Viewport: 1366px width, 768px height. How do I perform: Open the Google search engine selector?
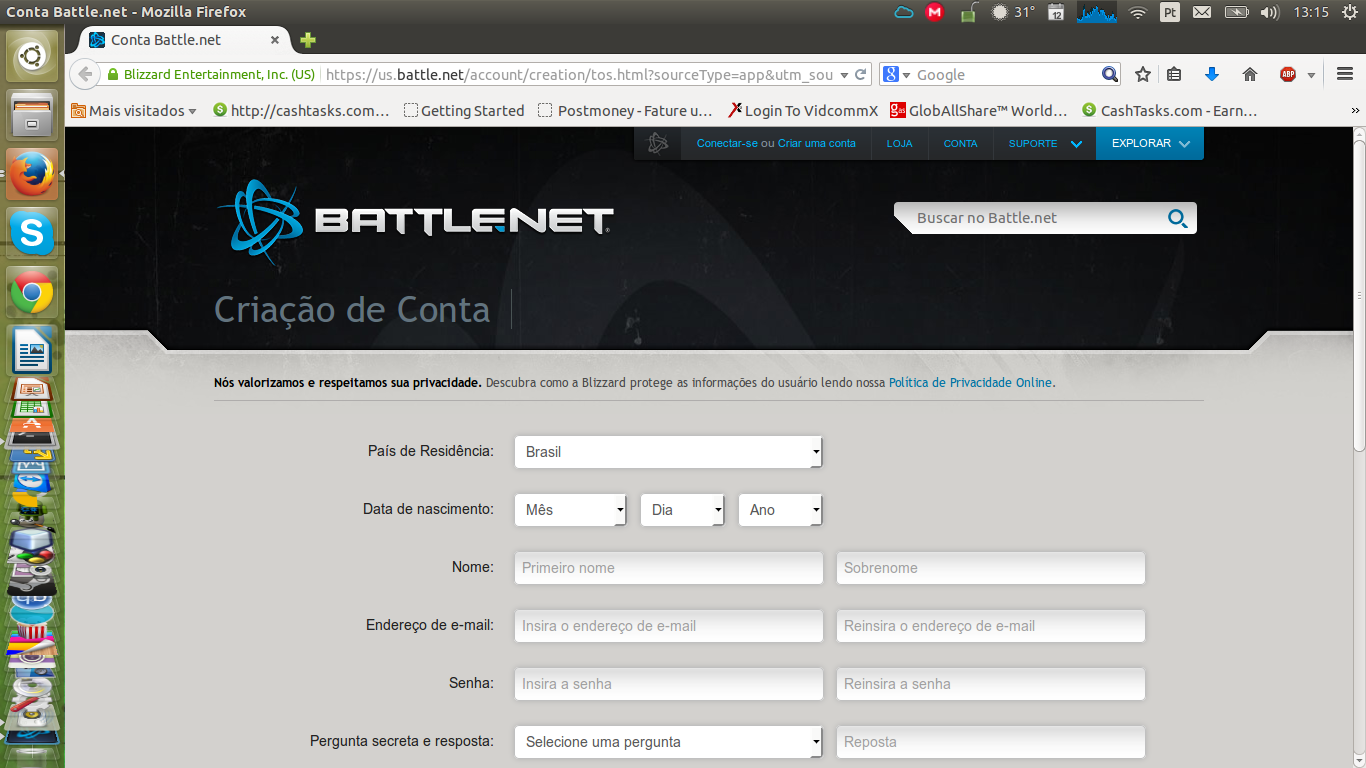(x=896, y=75)
